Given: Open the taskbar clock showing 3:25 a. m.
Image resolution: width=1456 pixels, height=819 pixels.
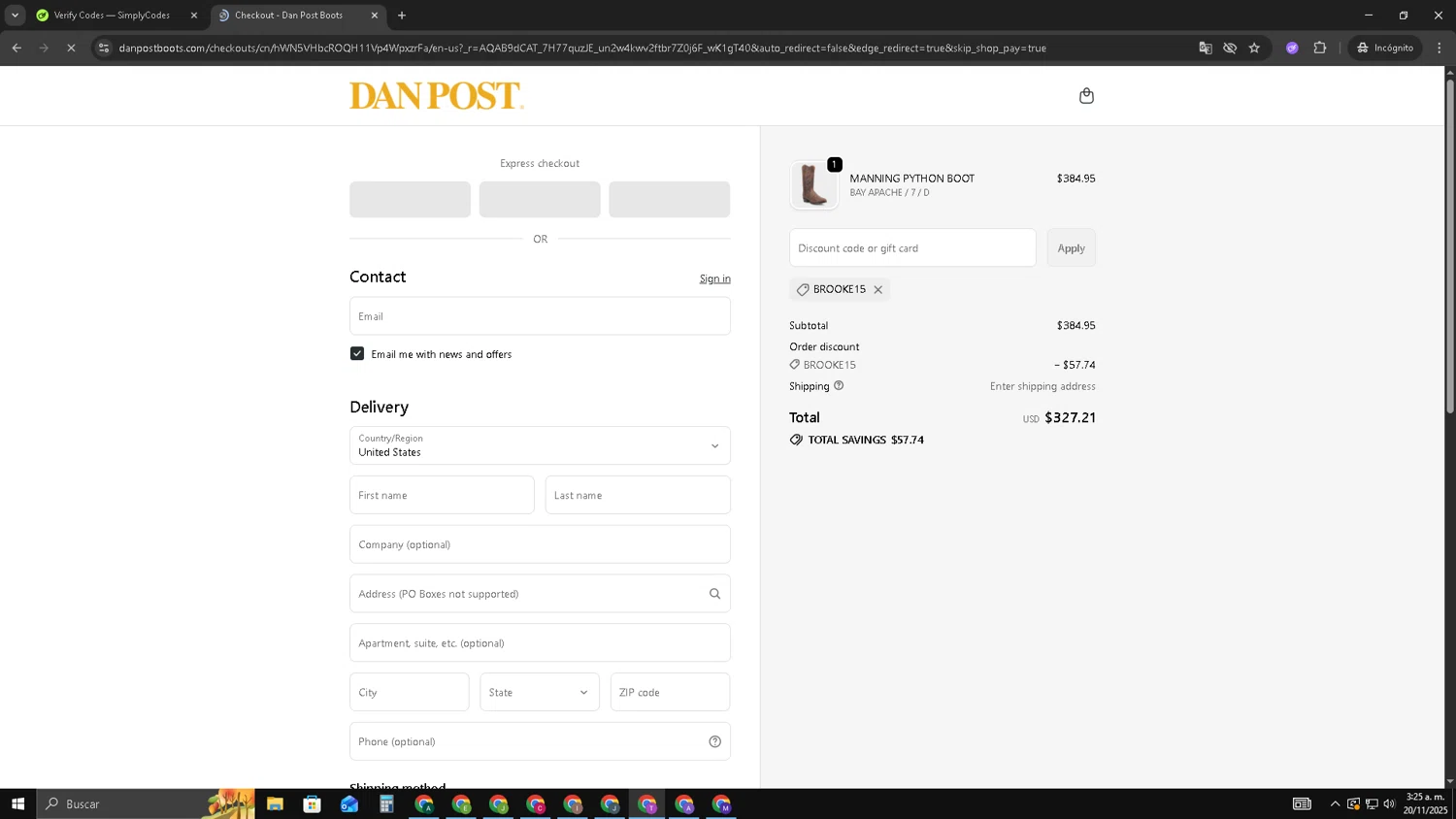Looking at the screenshot, I should pyautogui.click(x=1426, y=803).
